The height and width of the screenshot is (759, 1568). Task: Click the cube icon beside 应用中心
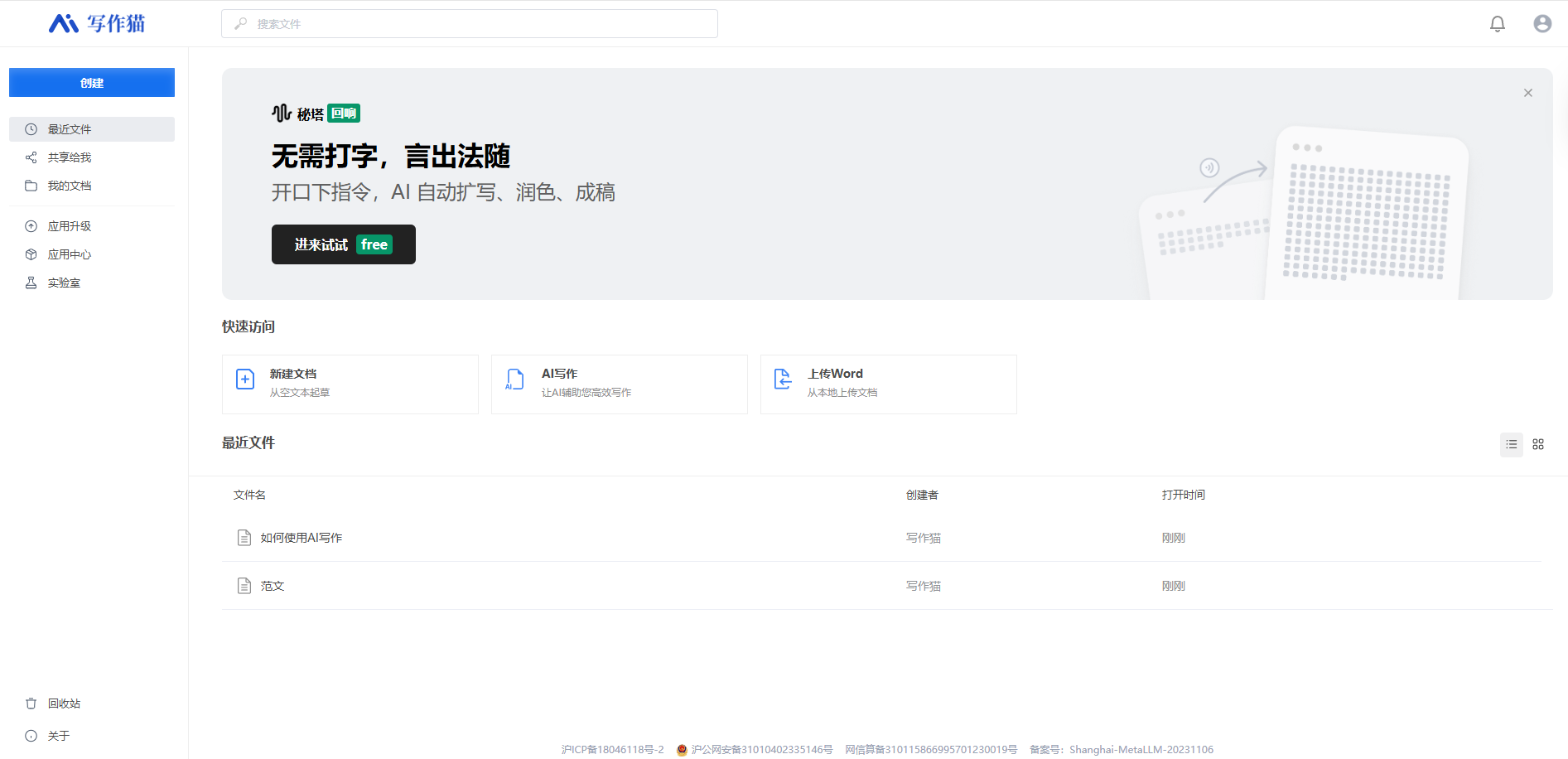tap(31, 254)
